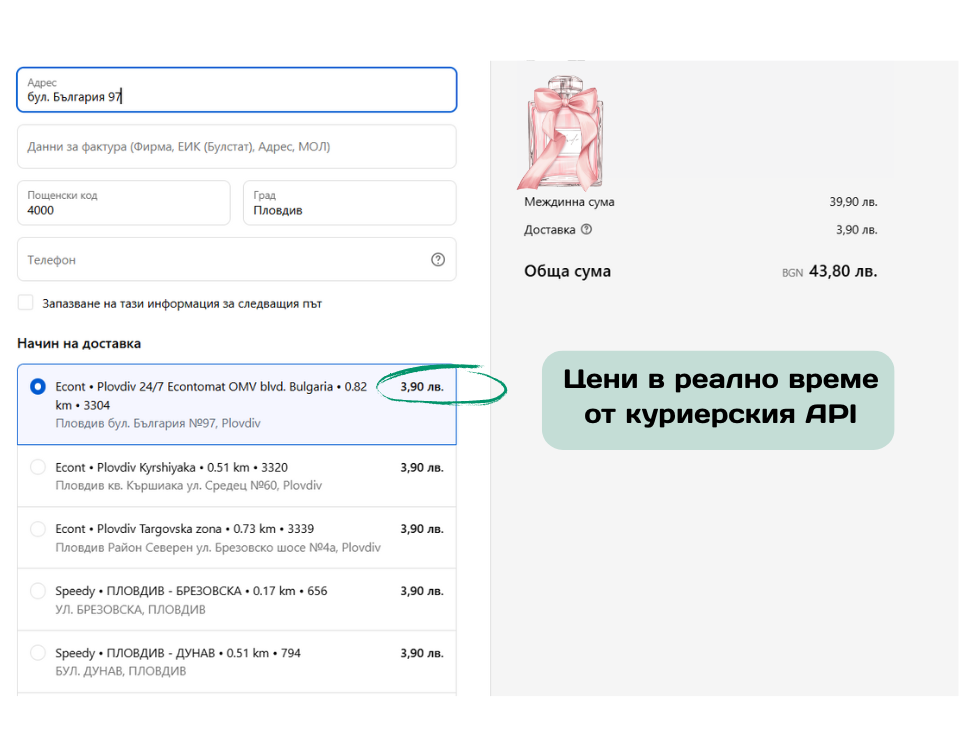Click the phone field help icon
Image resolution: width=960 pixels, height=750 pixels.
(437, 260)
